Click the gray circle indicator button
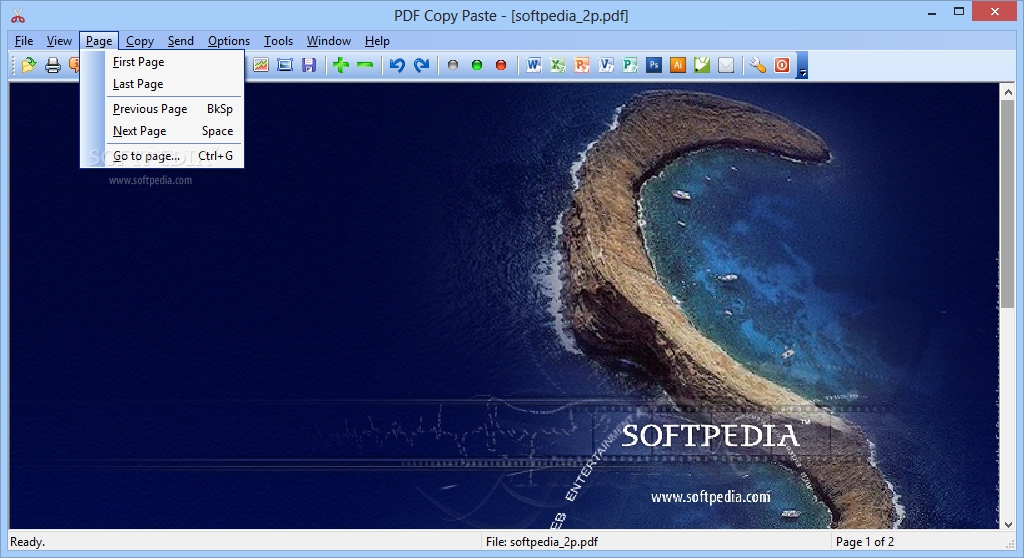 453,65
